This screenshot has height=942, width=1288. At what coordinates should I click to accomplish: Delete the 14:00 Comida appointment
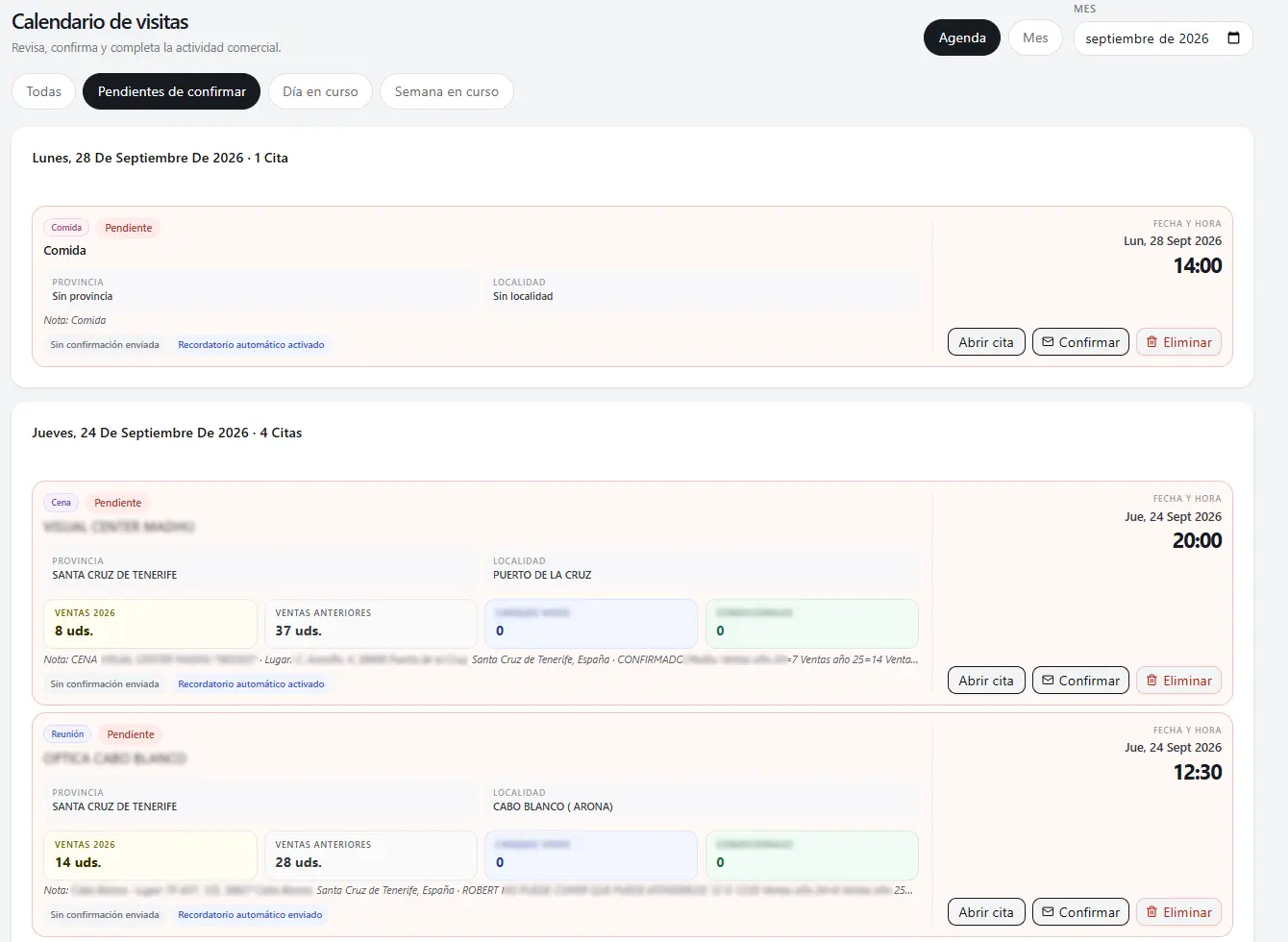click(1178, 342)
